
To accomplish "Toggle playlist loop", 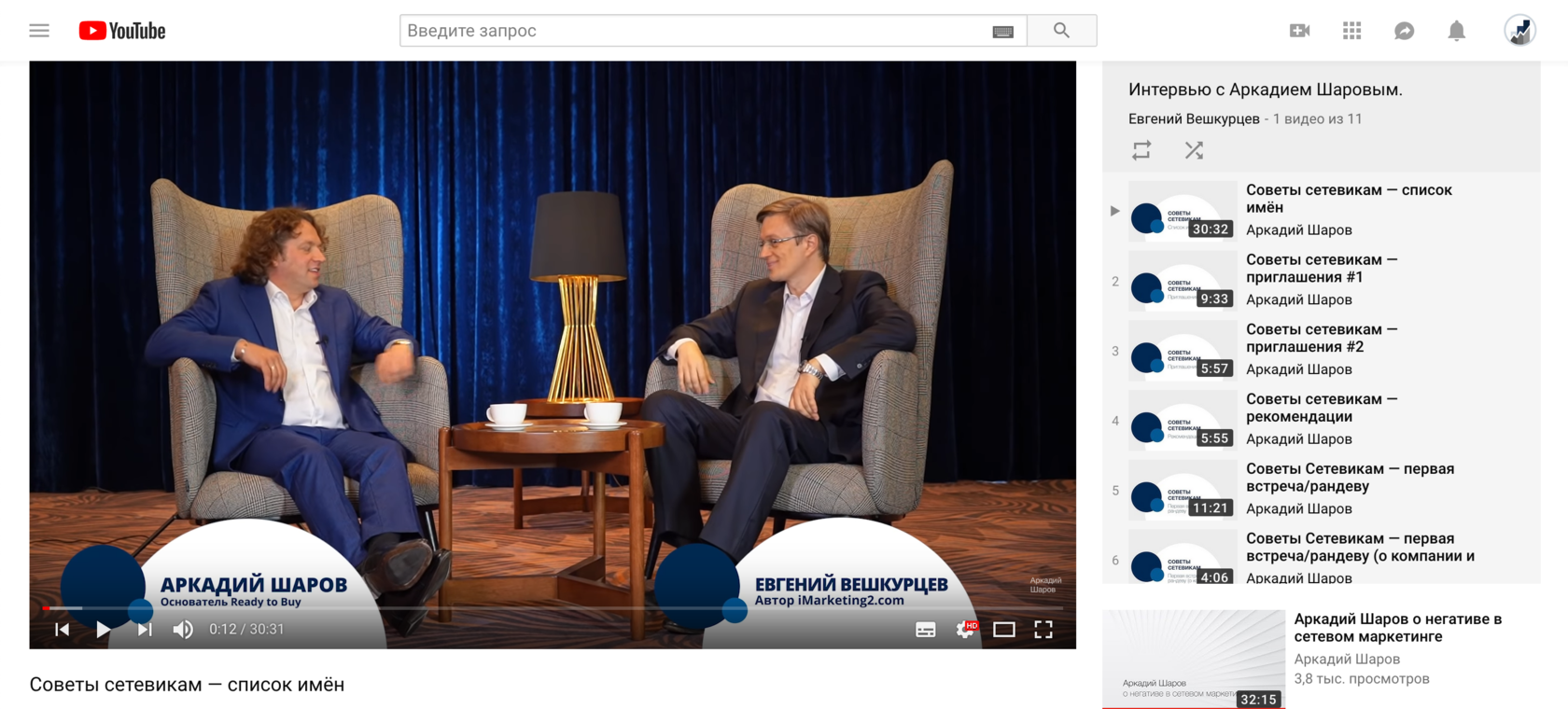I will 1141,150.
